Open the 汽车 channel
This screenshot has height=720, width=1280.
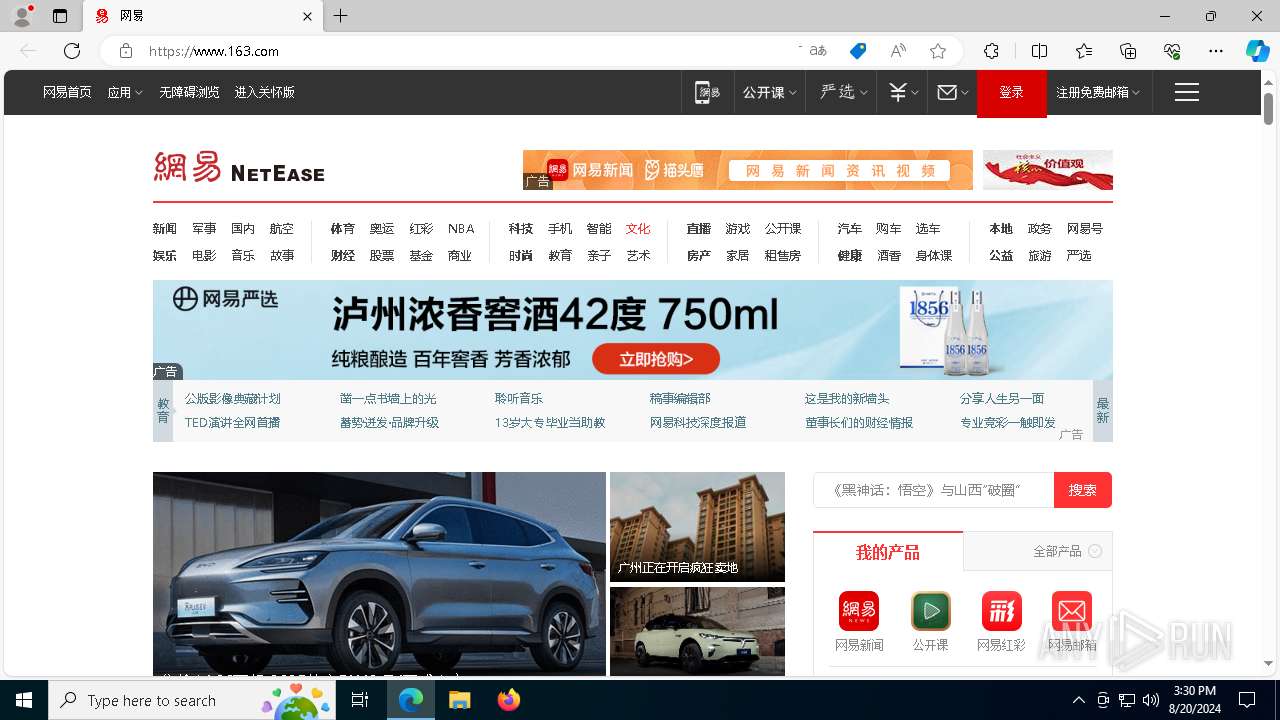[x=849, y=229]
